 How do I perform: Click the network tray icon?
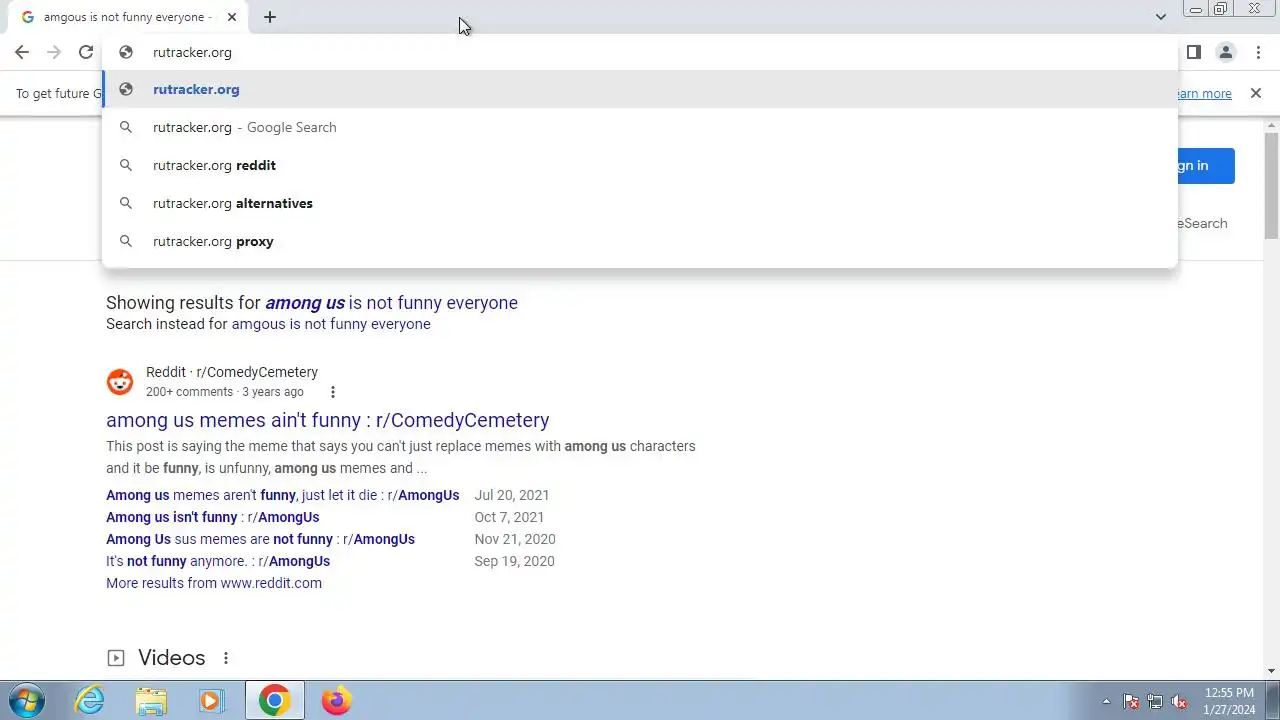(x=1155, y=701)
